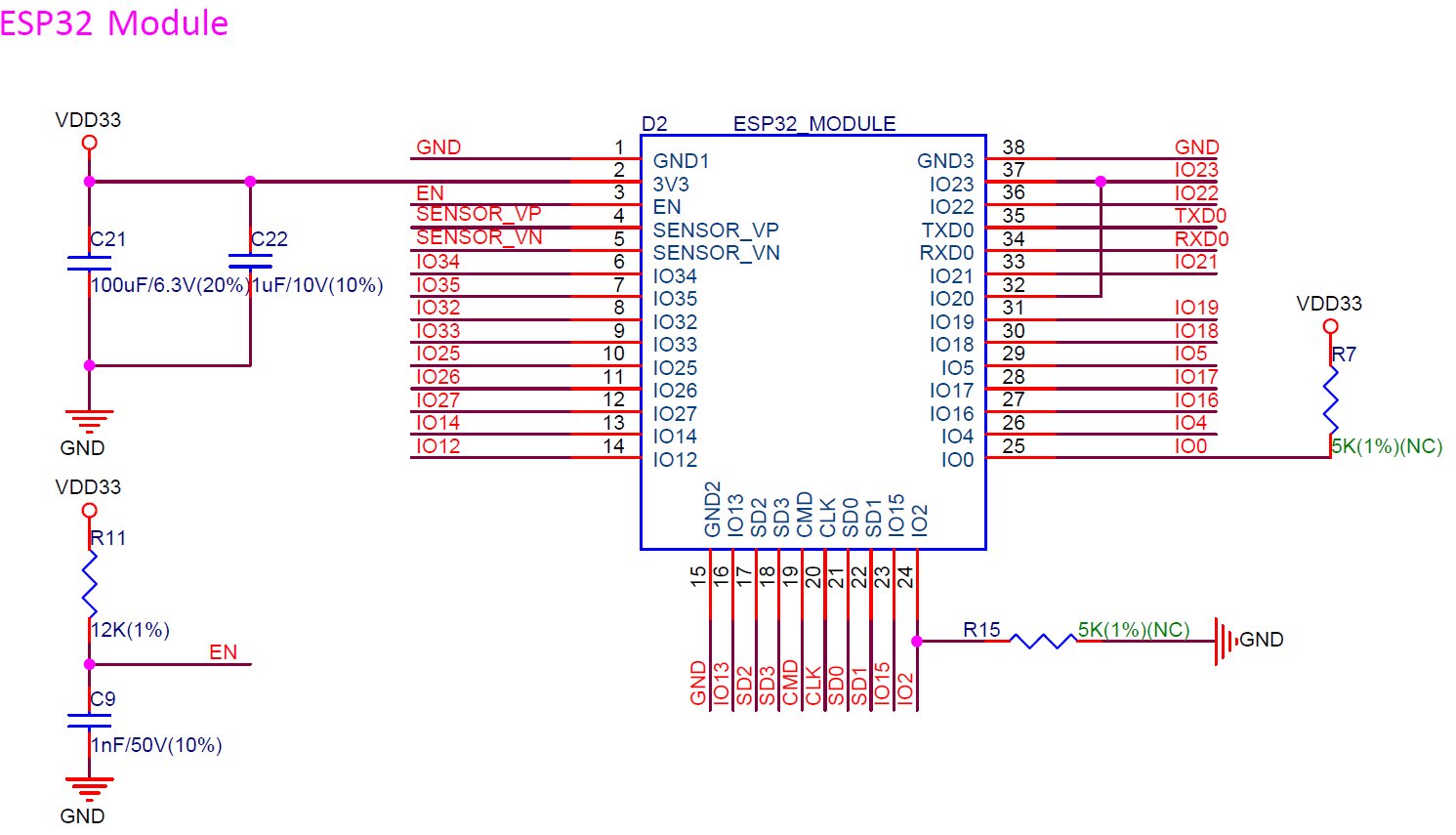The height and width of the screenshot is (835, 1456).
Task: Click the VDD33 power circle above R7
Action: click(1330, 327)
